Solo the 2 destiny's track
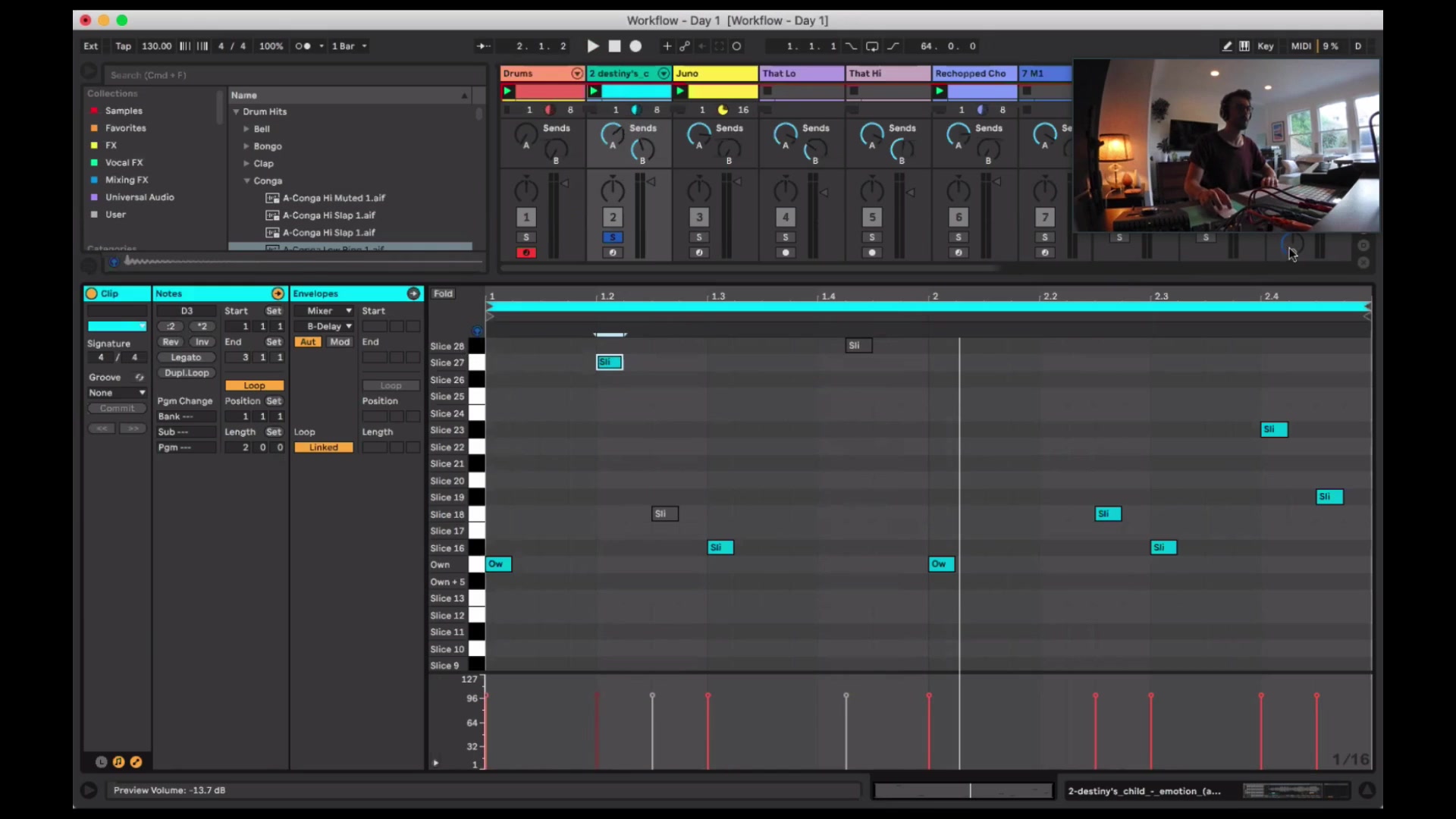Image resolution: width=1456 pixels, height=819 pixels. coord(613,237)
